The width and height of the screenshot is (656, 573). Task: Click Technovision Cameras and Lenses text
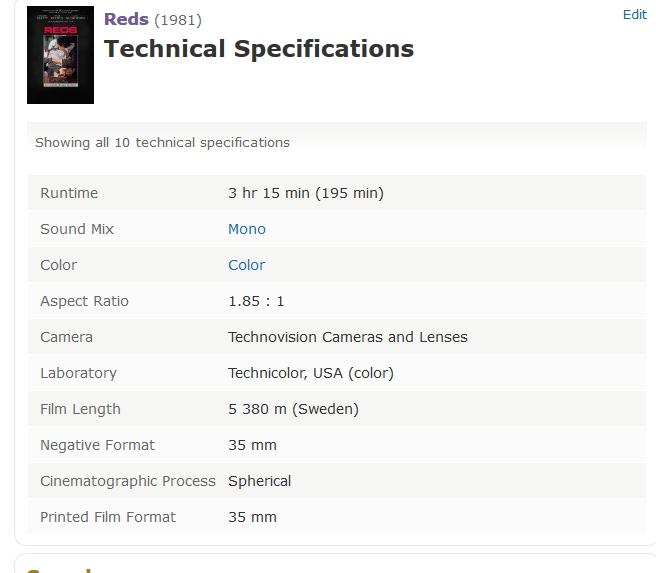coord(347,337)
